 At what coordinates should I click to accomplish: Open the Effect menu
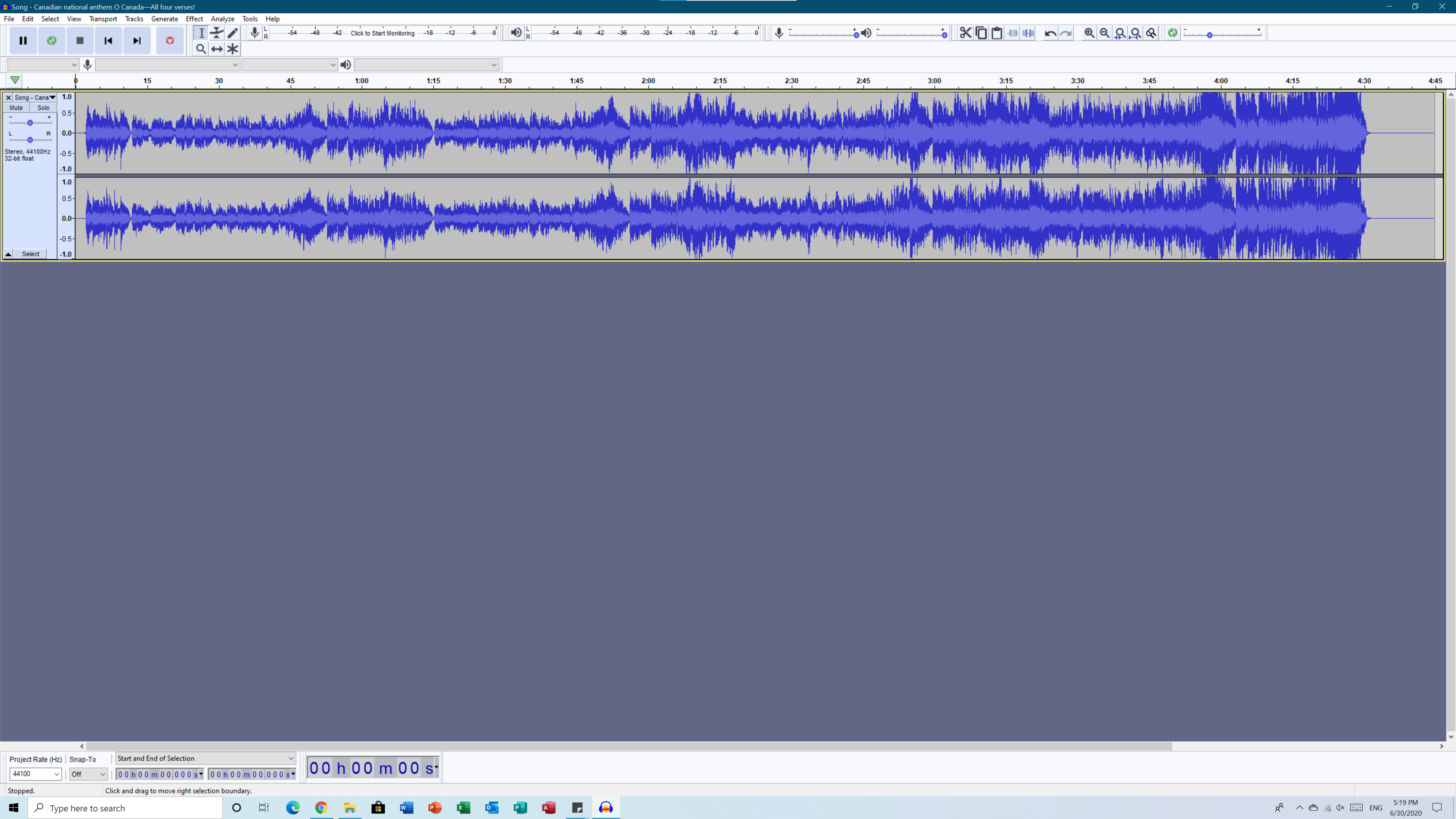194,19
